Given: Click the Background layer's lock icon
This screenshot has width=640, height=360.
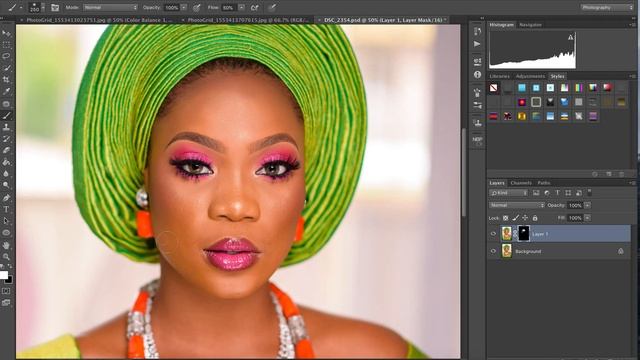Looking at the screenshot, I should tap(620, 251).
